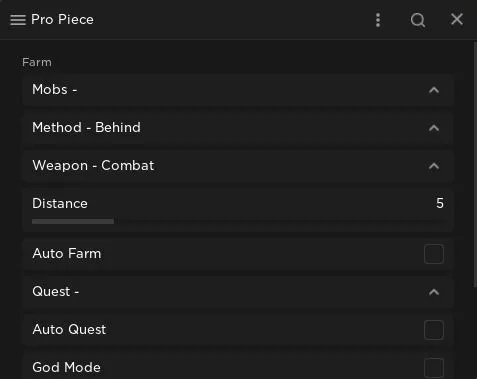This screenshot has height=379, width=477.
Task: Select the Method - Behind row
Action: 237,128
